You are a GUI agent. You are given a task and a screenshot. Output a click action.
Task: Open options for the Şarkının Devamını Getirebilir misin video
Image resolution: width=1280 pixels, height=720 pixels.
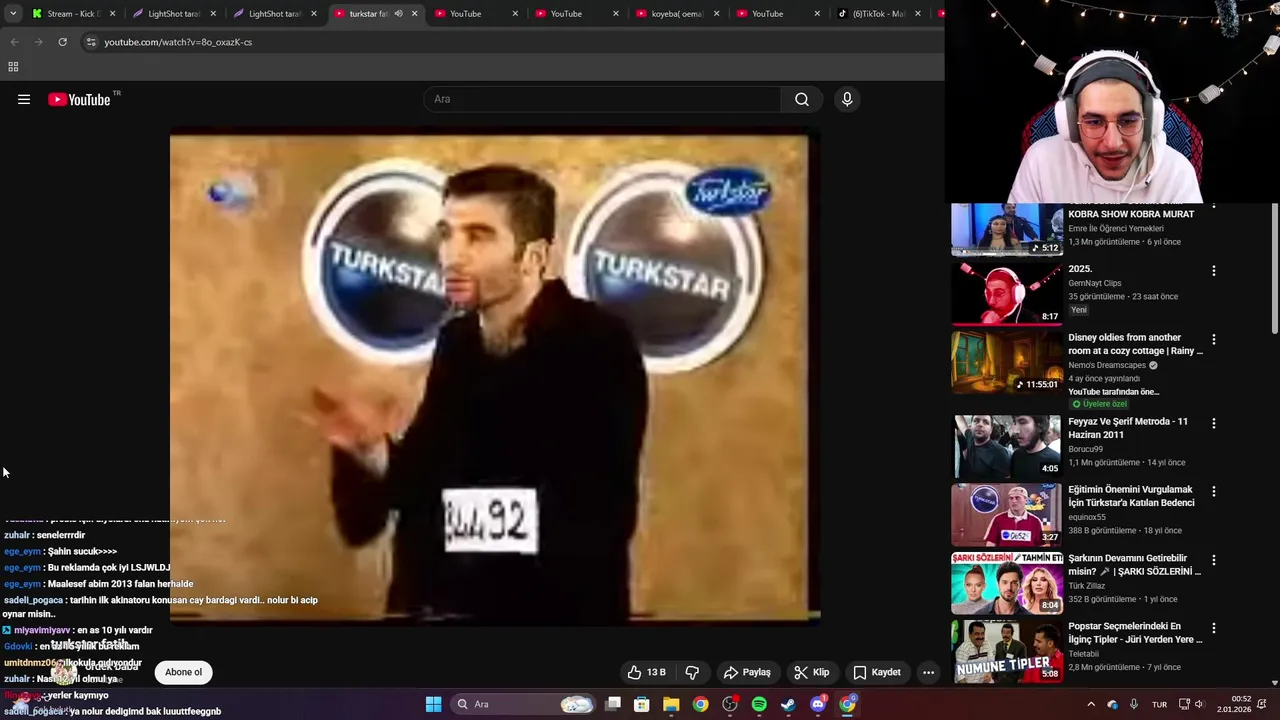coord(1214,560)
